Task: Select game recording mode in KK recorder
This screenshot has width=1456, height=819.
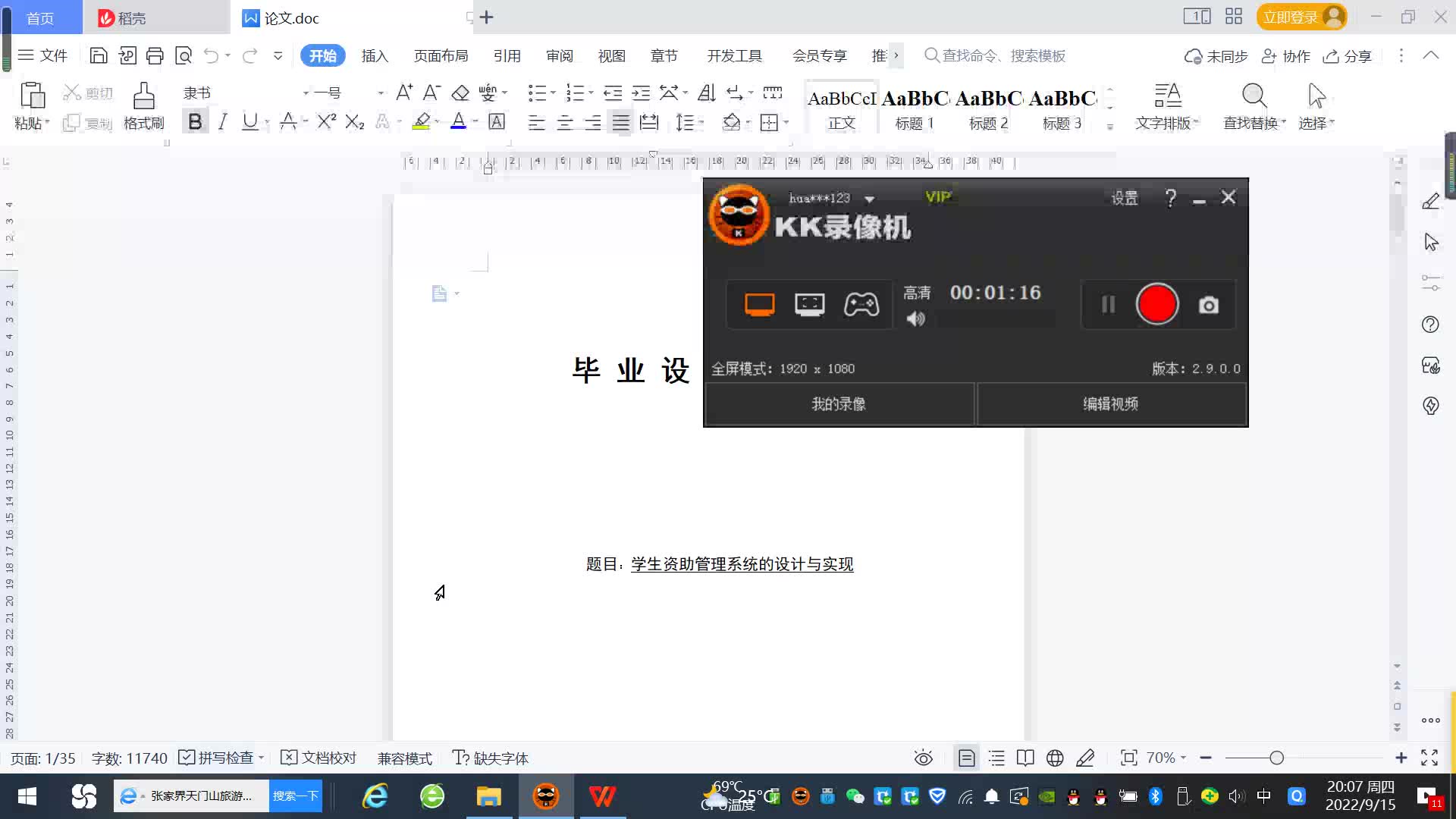Action: click(x=861, y=305)
